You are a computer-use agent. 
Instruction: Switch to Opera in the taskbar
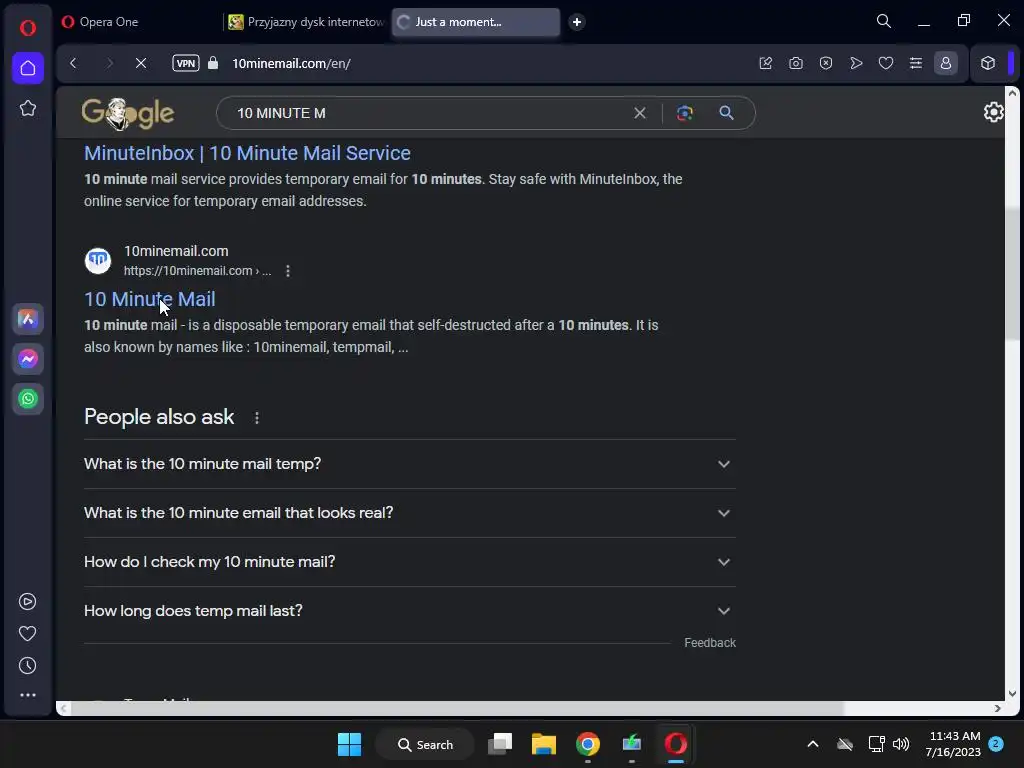point(676,744)
